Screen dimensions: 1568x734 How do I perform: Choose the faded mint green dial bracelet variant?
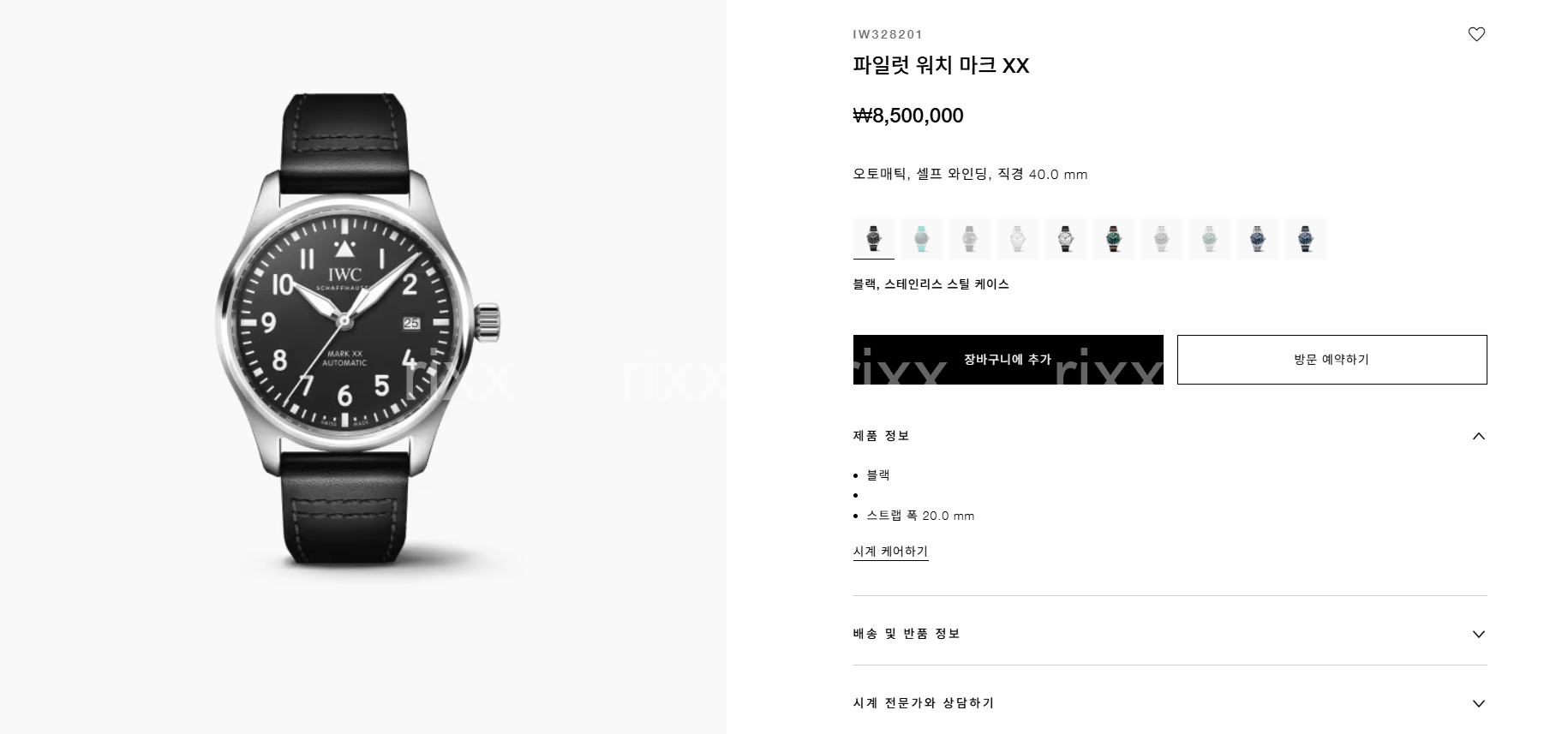pyautogui.click(x=1210, y=238)
